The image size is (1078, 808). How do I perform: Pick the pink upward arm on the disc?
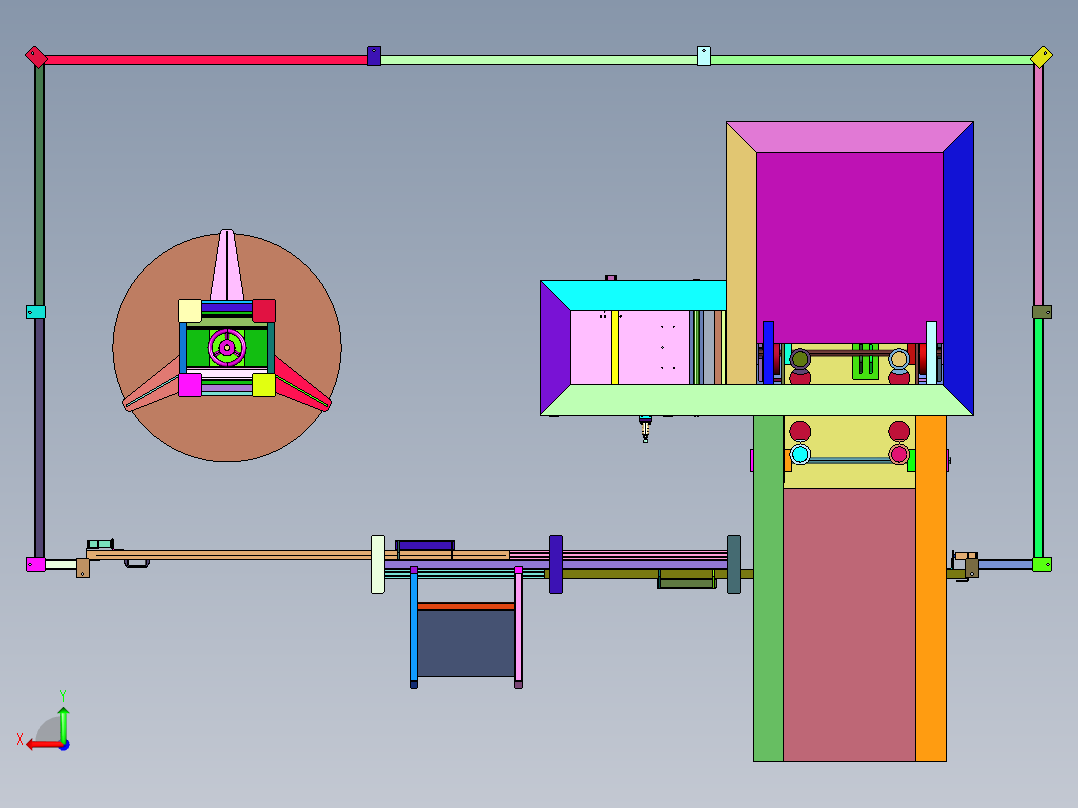click(x=227, y=265)
